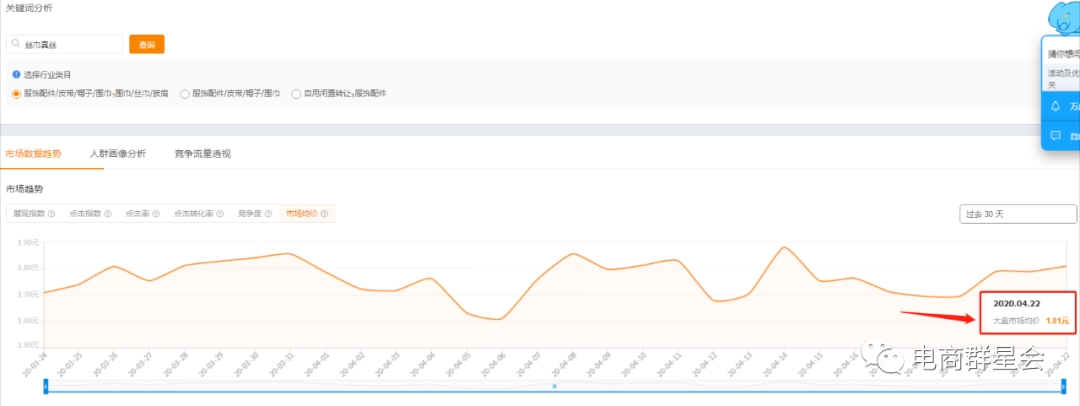Click the help icon next to 点击转化率

point(220,214)
